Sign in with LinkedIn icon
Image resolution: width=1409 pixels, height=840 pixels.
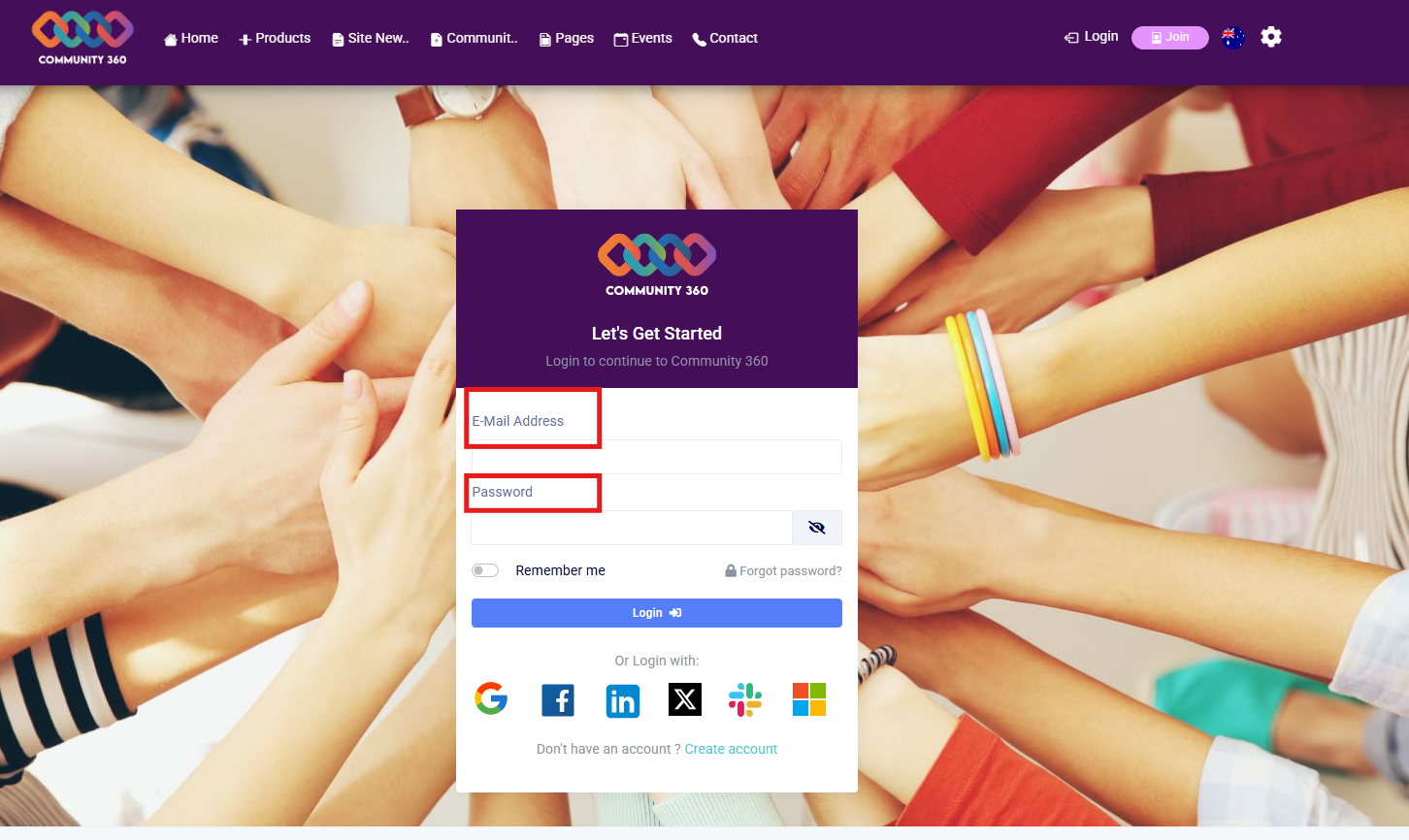[x=623, y=700]
